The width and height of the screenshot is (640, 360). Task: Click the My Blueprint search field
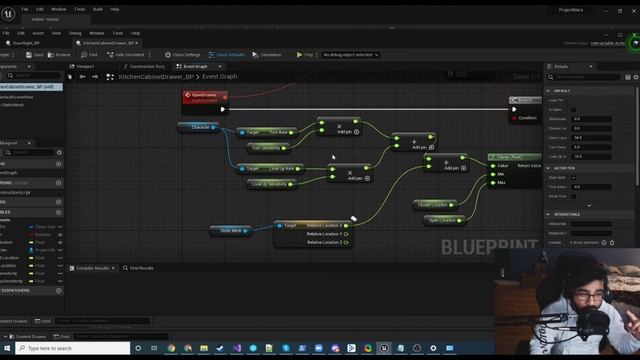(29, 152)
